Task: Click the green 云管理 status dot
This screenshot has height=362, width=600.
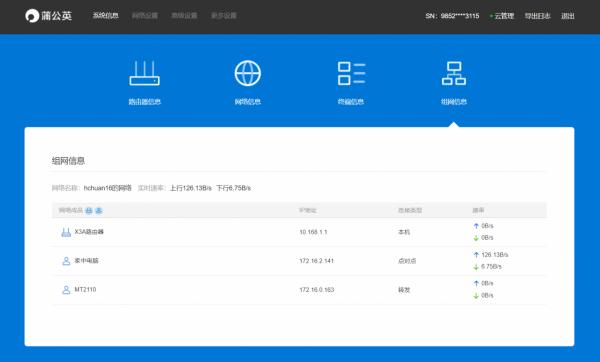Action: pyautogui.click(x=491, y=16)
